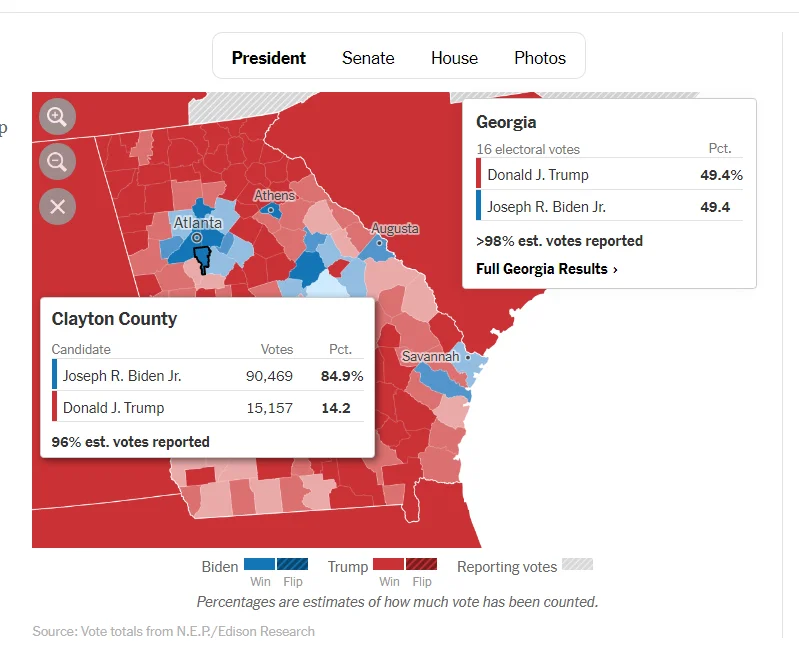The width and height of the screenshot is (799, 648).
Task: Click the Atlanta city marker
Action: [x=197, y=238]
